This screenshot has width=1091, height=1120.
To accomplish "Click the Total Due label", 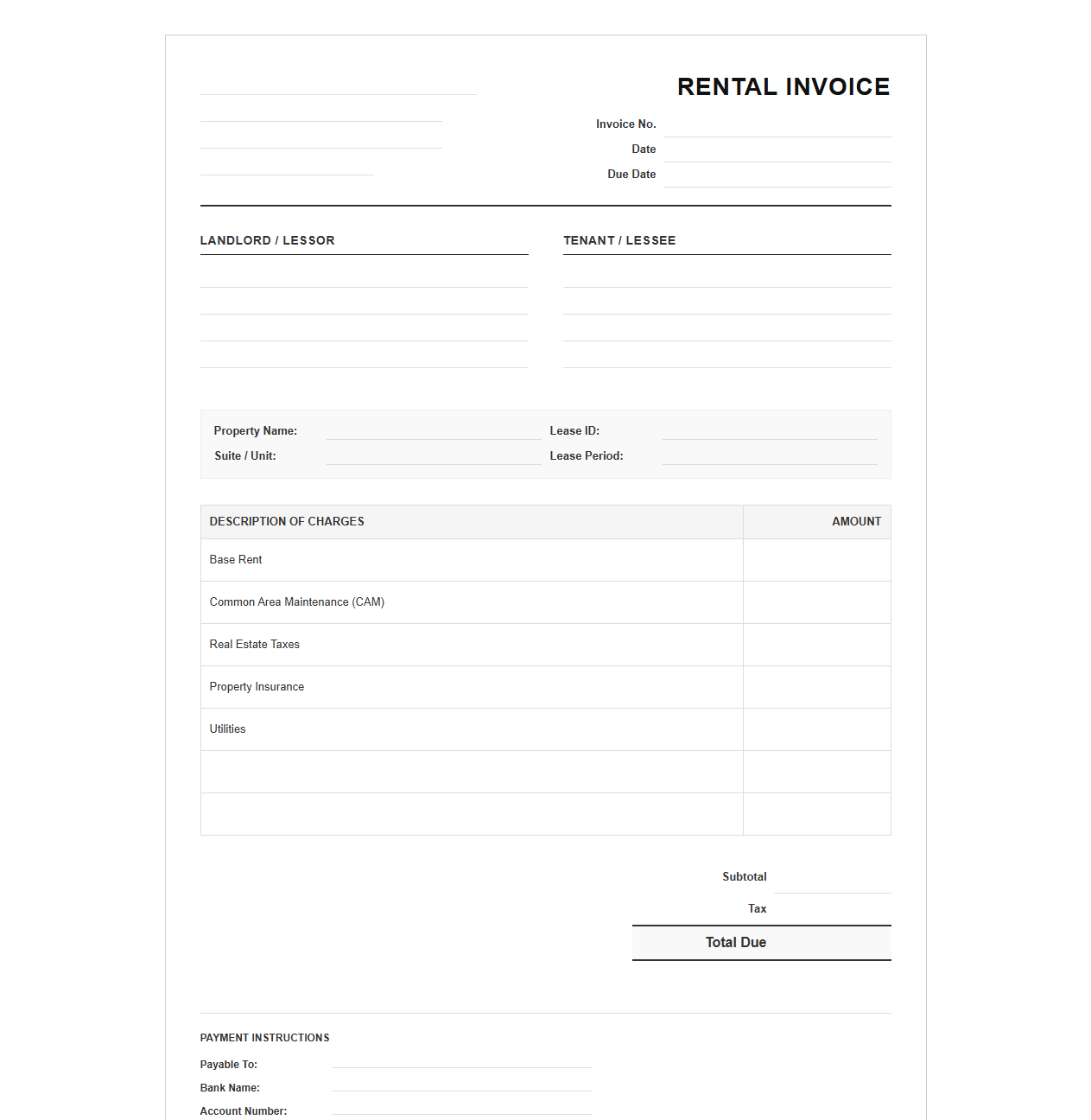I will (736, 943).
